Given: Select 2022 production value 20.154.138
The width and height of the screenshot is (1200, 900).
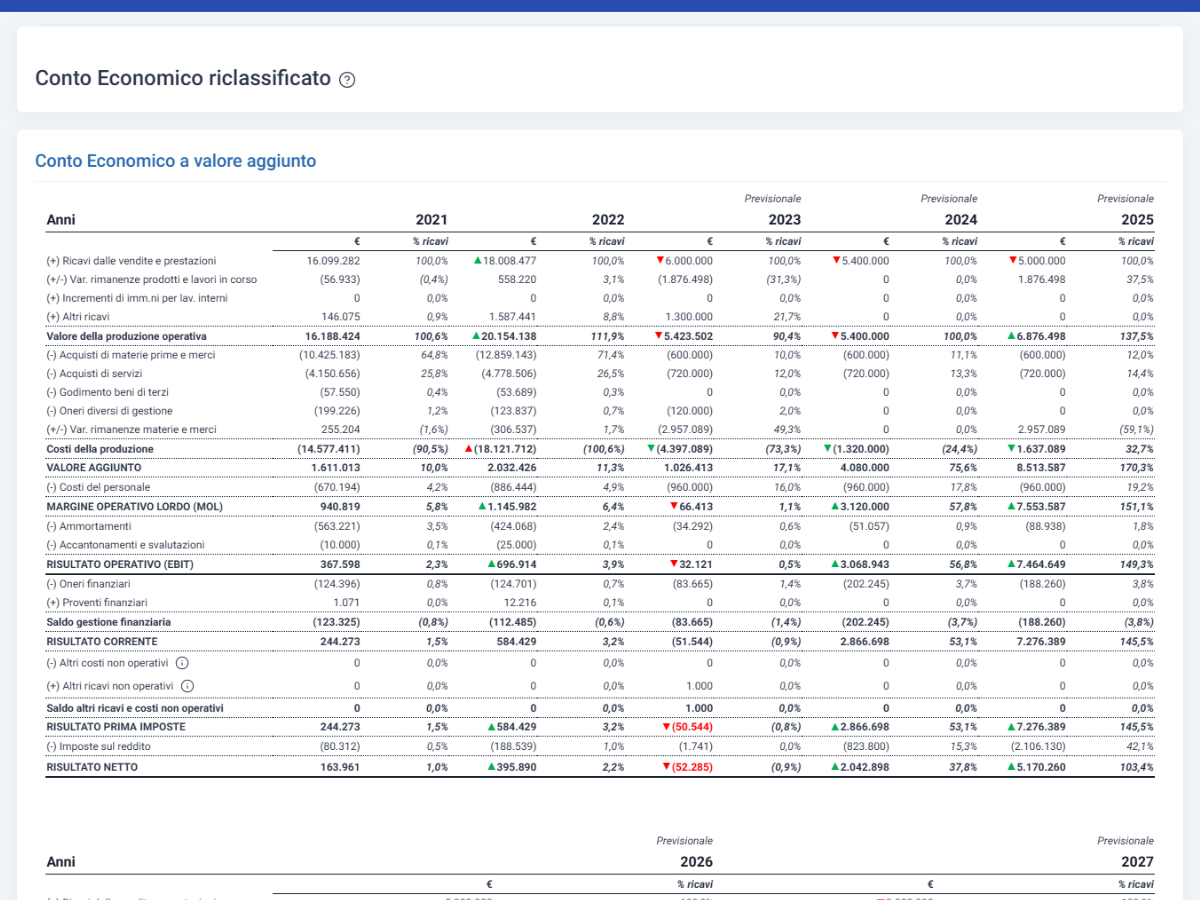Looking at the screenshot, I should coord(509,336).
